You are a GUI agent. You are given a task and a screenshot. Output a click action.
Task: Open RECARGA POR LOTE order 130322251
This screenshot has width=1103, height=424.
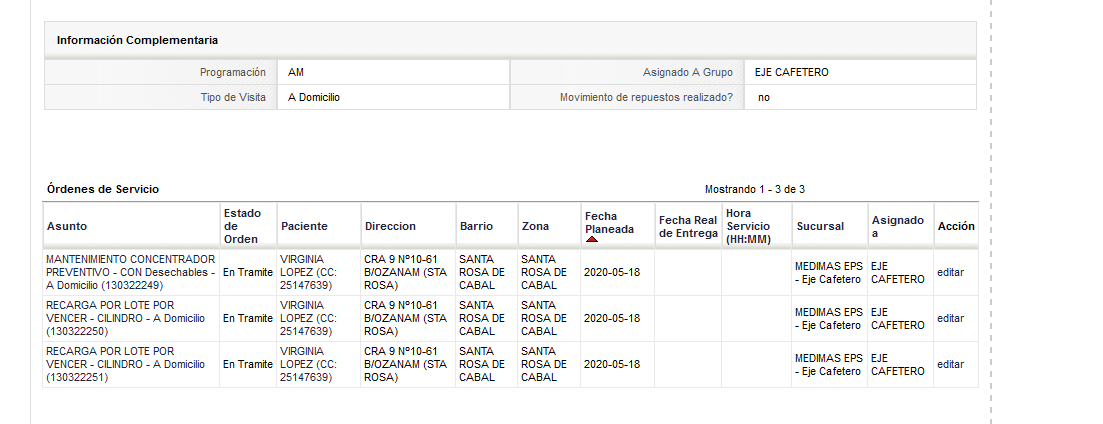pyautogui.click(x=125, y=364)
